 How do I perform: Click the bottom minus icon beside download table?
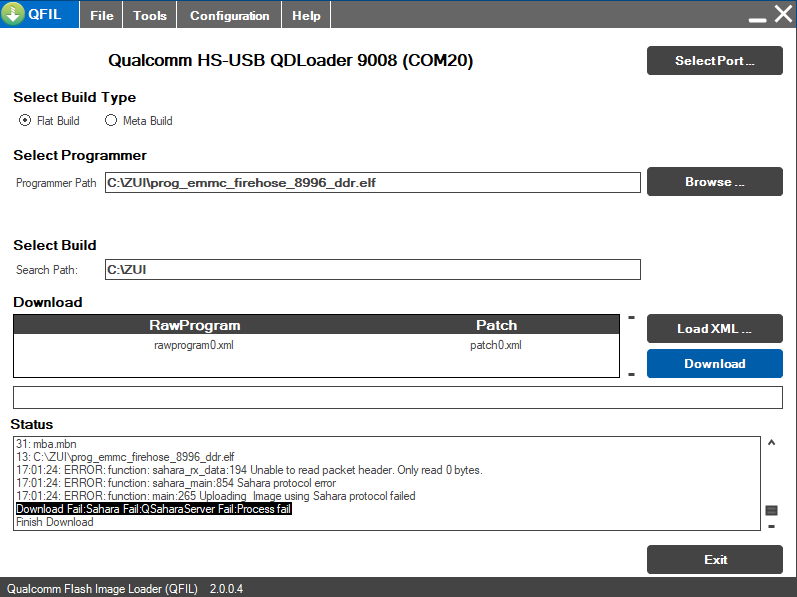(x=631, y=374)
